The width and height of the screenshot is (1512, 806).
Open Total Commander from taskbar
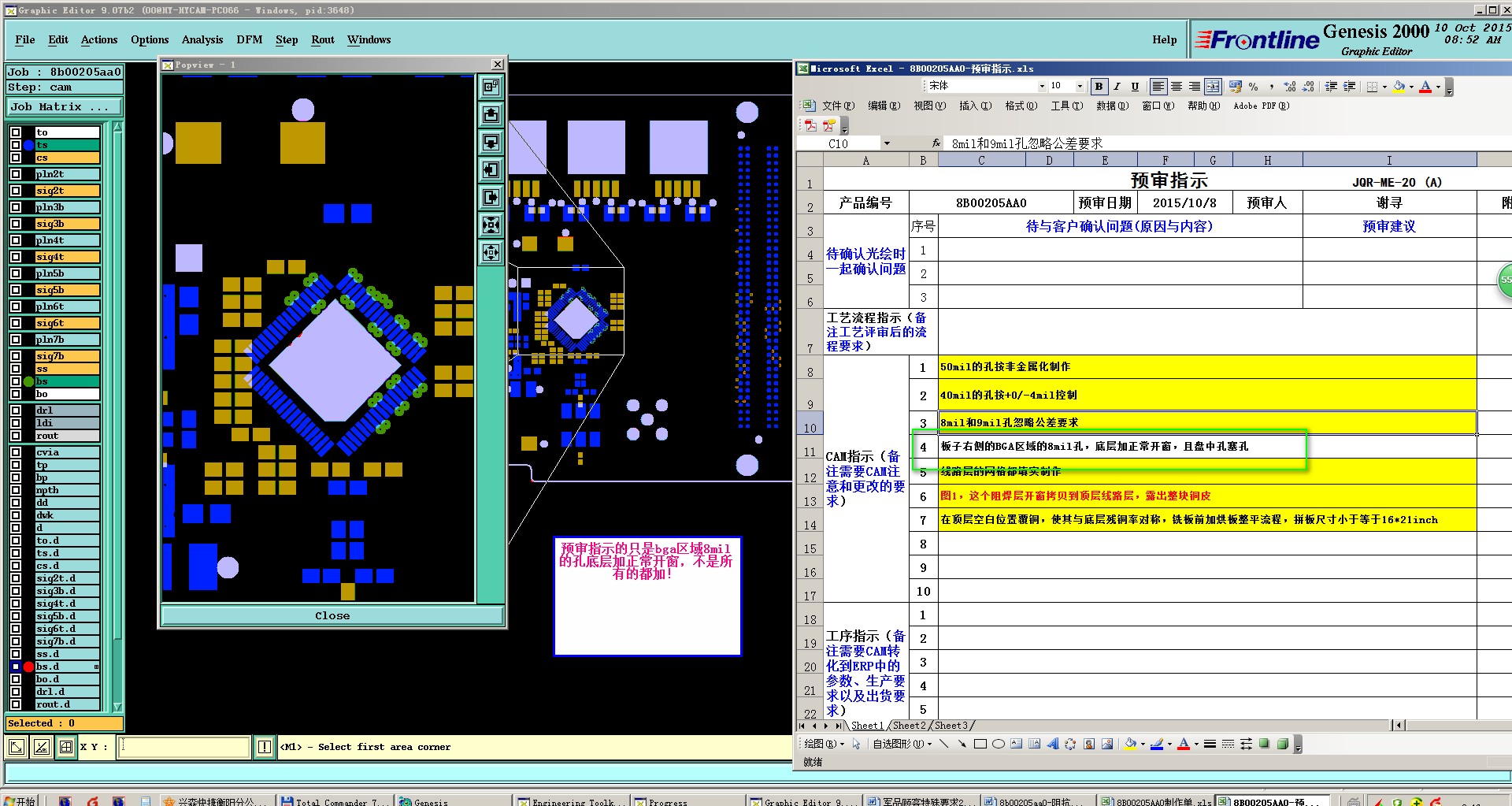[335, 801]
